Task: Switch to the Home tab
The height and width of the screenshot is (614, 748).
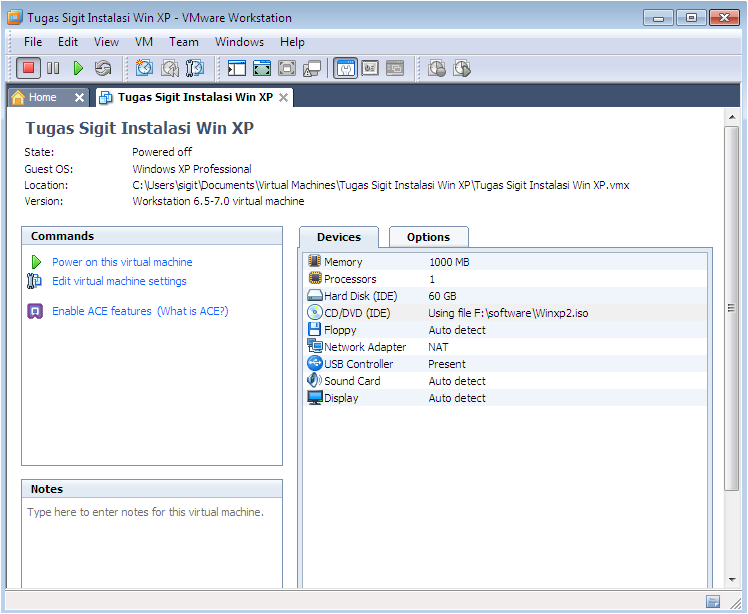Action: click(x=42, y=97)
